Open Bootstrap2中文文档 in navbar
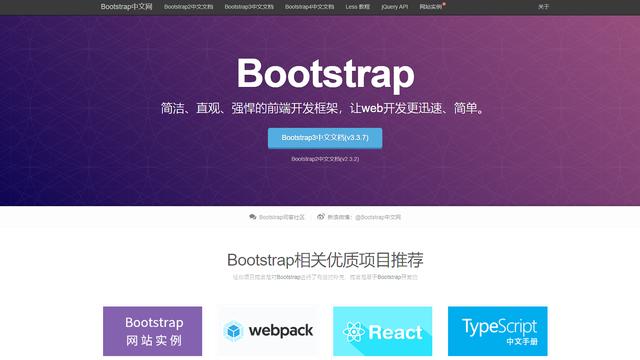The width and height of the screenshot is (640, 360). (x=188, y=7)
